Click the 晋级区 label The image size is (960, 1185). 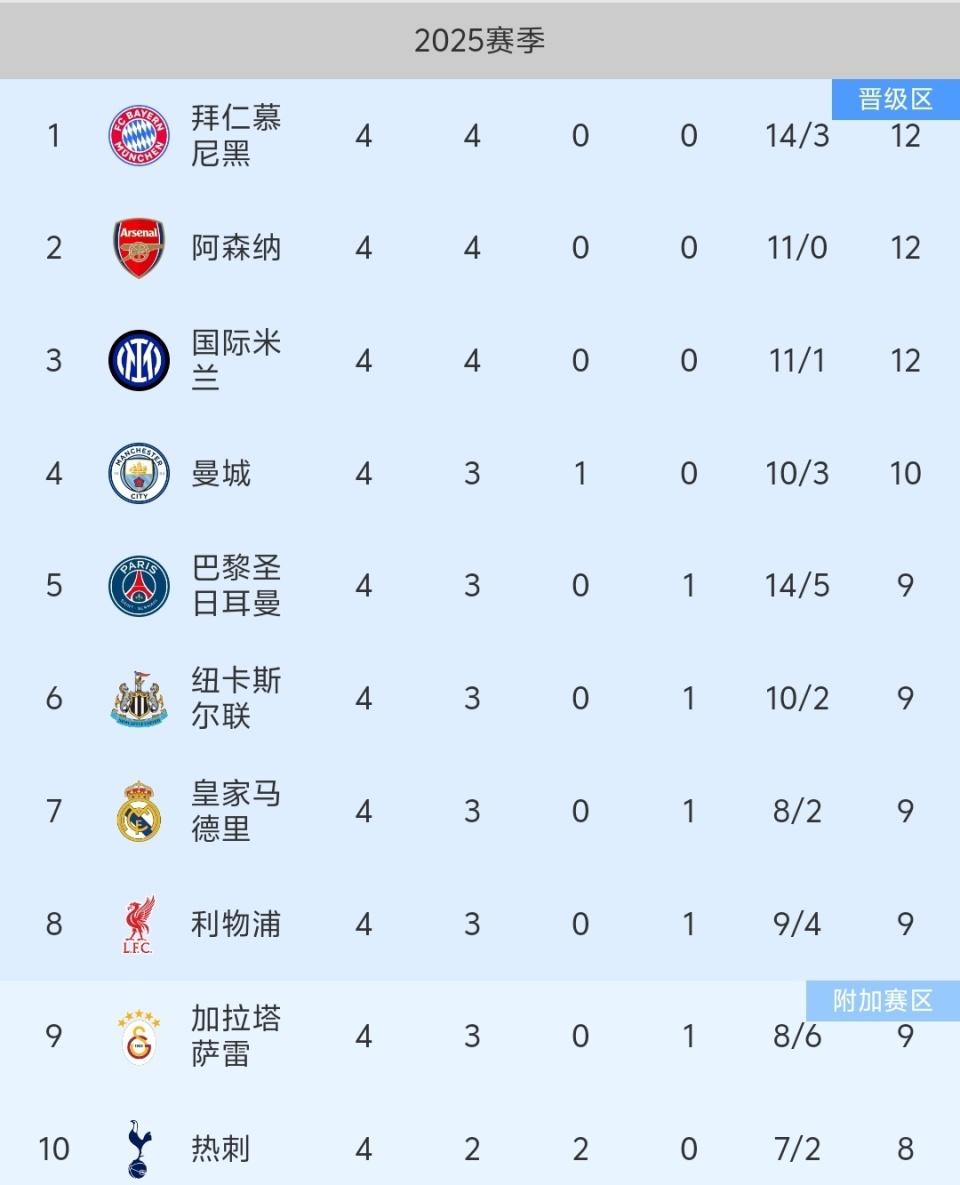click(x=895, y=100)
